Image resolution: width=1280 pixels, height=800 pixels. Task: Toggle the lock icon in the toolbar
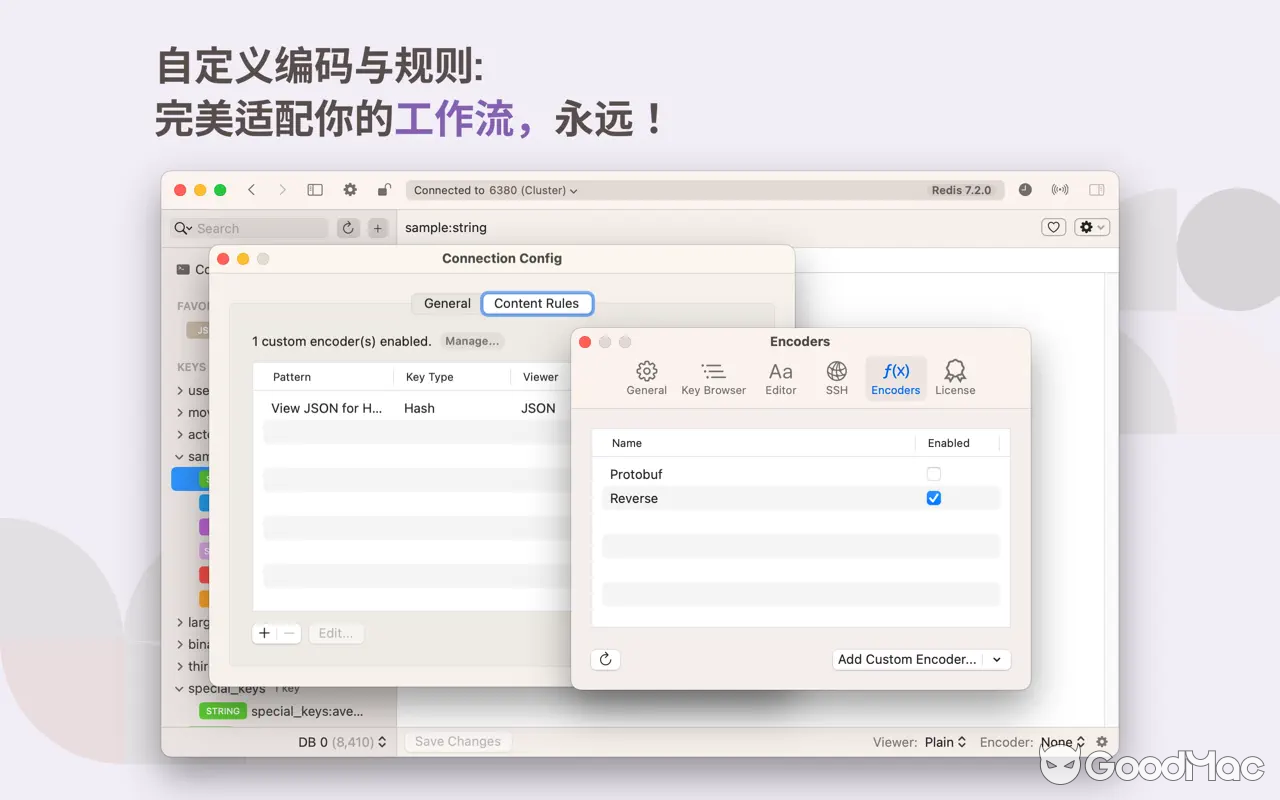tap(384, 189)
